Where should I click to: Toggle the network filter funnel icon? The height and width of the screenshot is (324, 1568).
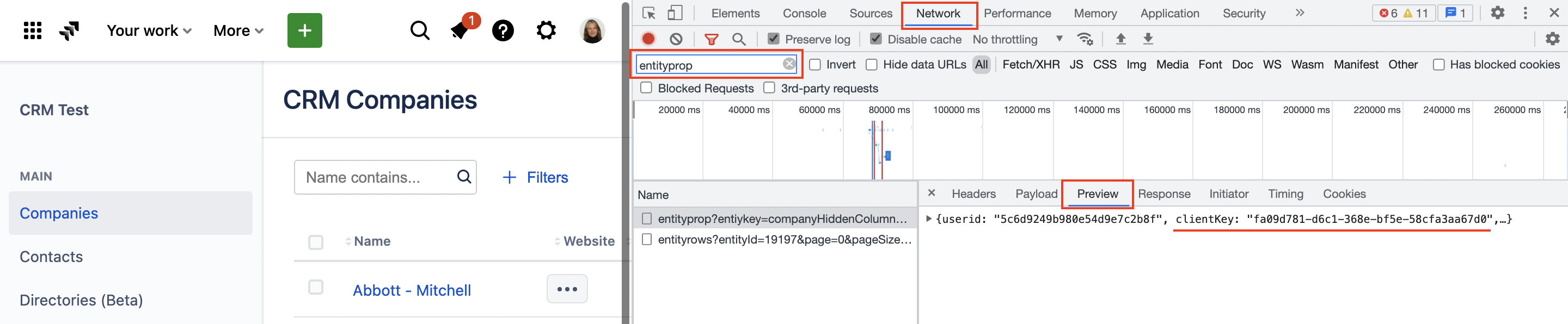point(711,39)
